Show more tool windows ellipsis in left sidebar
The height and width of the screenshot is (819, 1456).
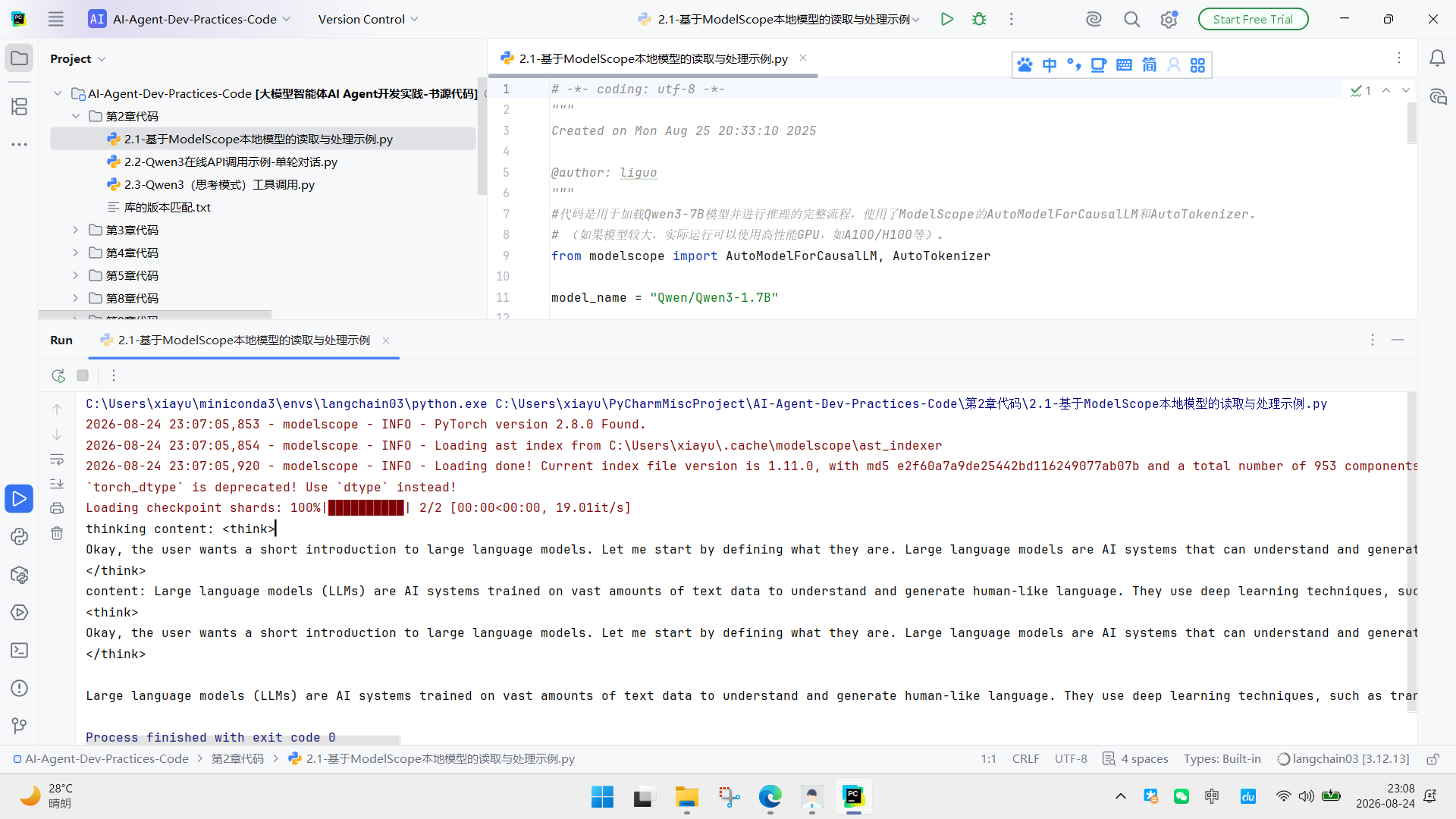(20, 144)
